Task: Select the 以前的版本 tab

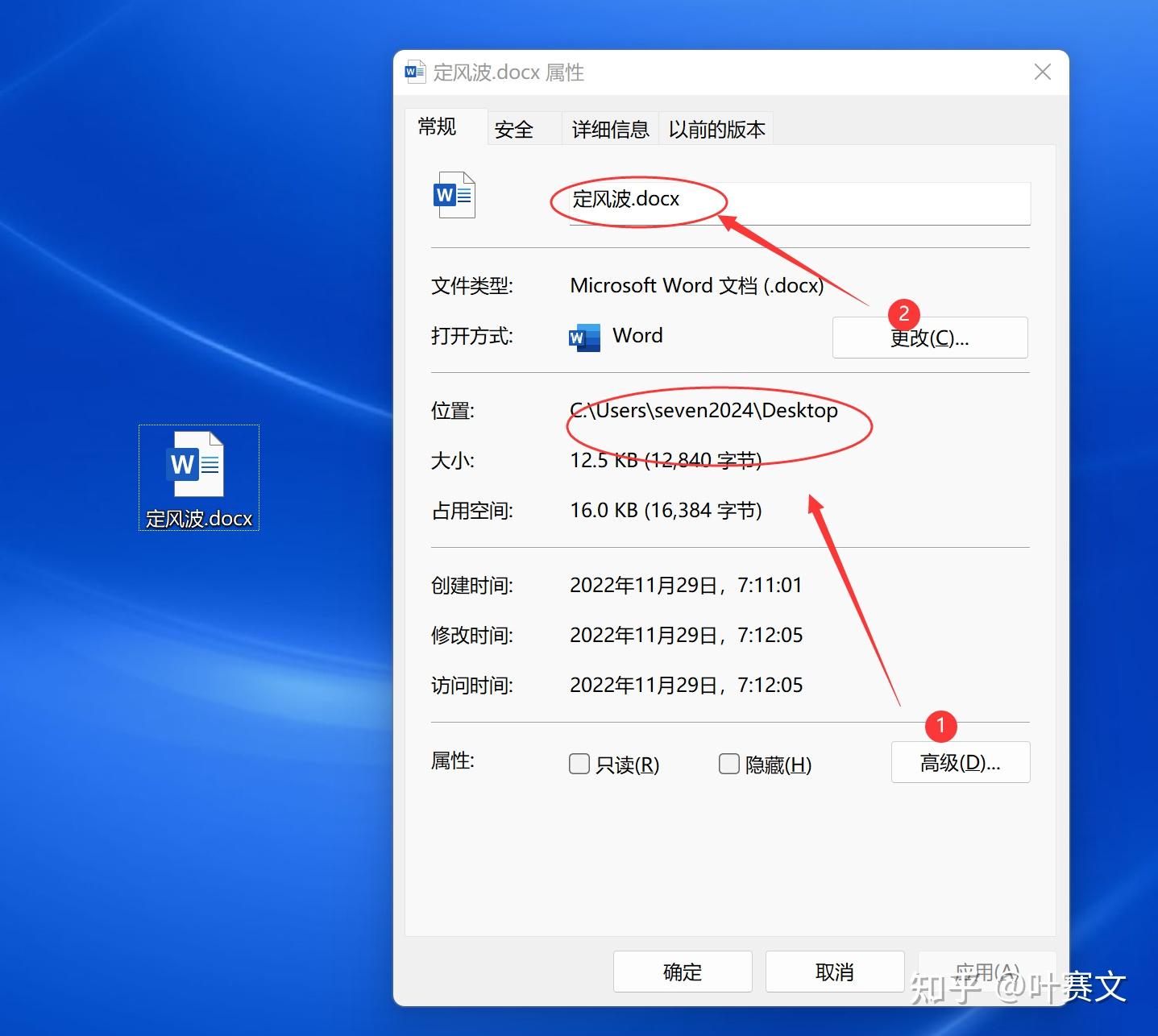Action: tap(716, 128)
